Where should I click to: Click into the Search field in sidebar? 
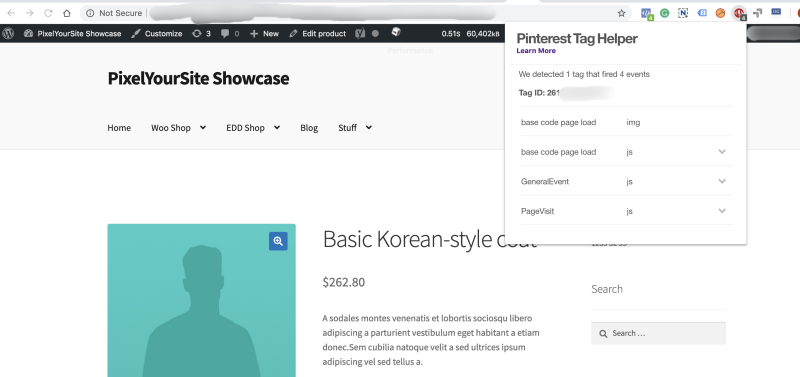[658, 333]
